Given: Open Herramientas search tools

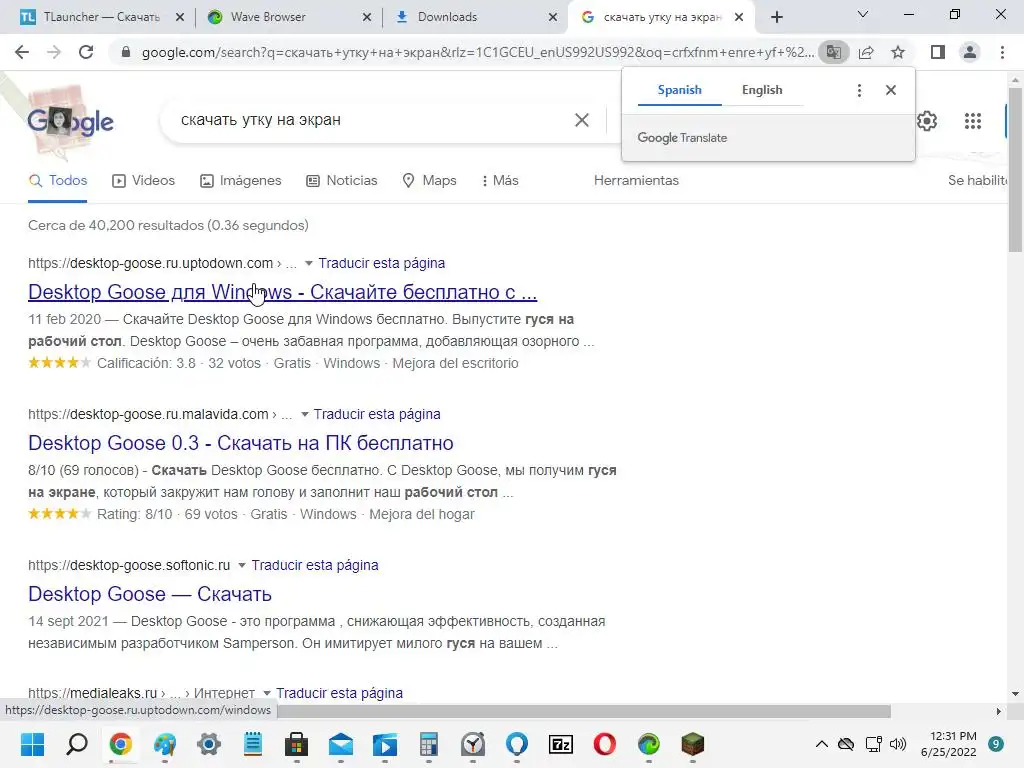Looking at the screenshot, I should 636,180.
